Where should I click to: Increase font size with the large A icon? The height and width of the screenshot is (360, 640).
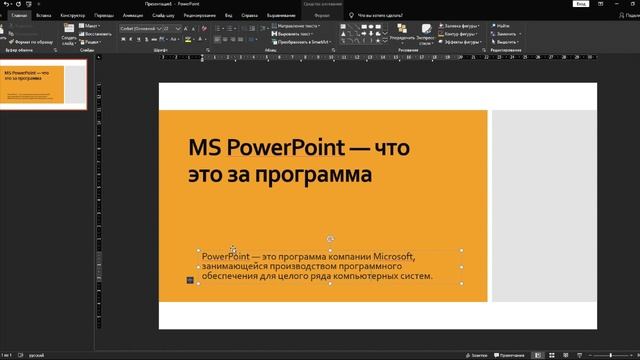coord(186,29)
